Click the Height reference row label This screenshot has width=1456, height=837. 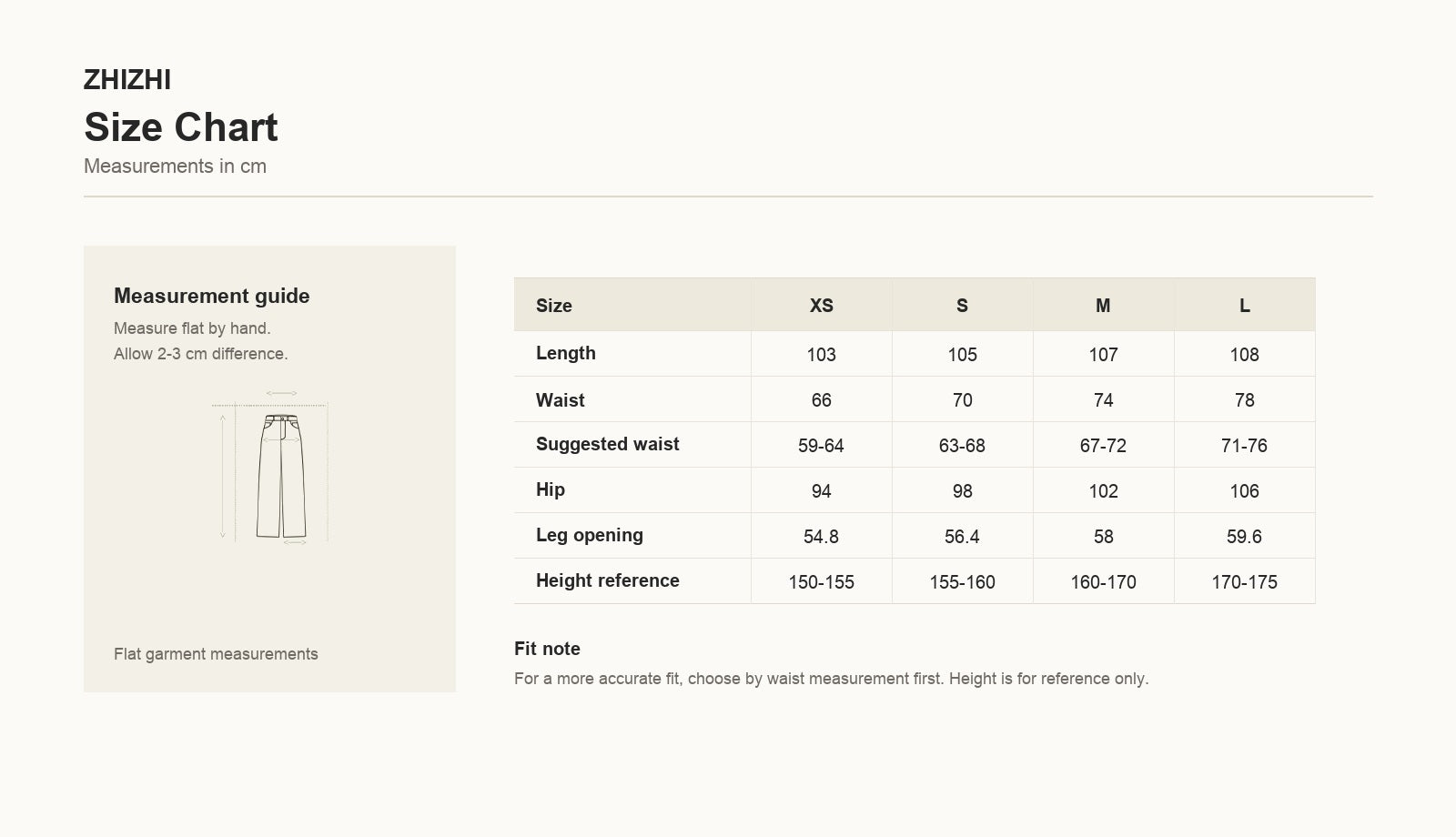pos(608,580)
